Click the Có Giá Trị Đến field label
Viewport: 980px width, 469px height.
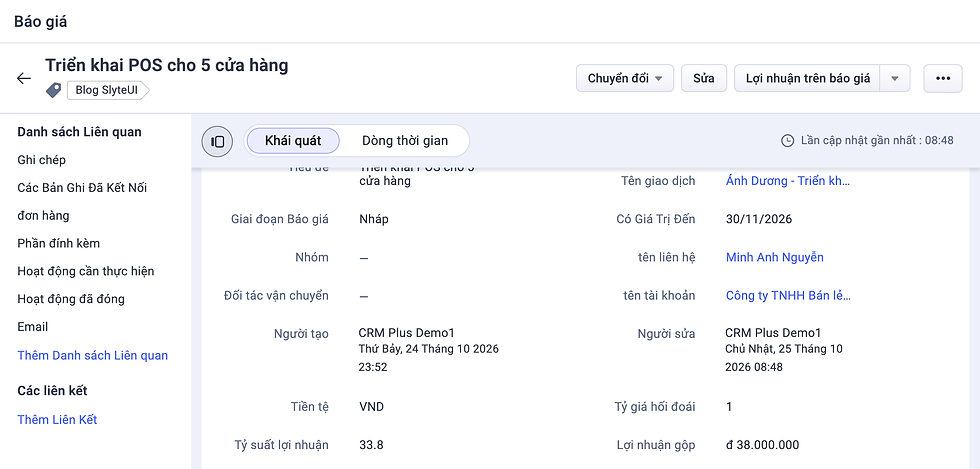pyautogui.click(x=656, y=219)
